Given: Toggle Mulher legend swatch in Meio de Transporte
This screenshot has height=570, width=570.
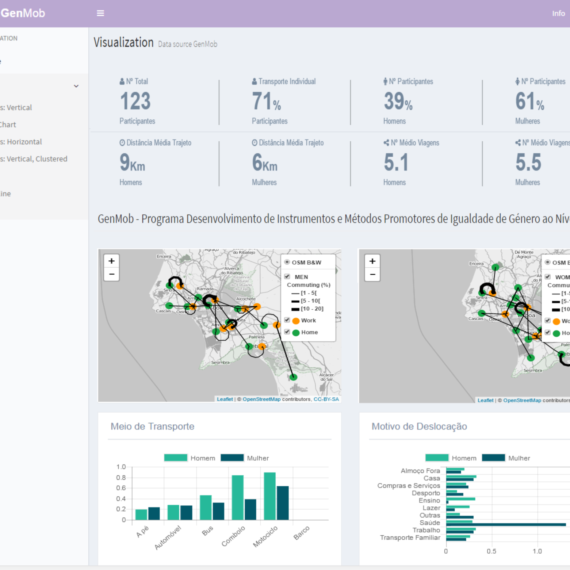Looking at the screenshot, I should click(232, 458).
